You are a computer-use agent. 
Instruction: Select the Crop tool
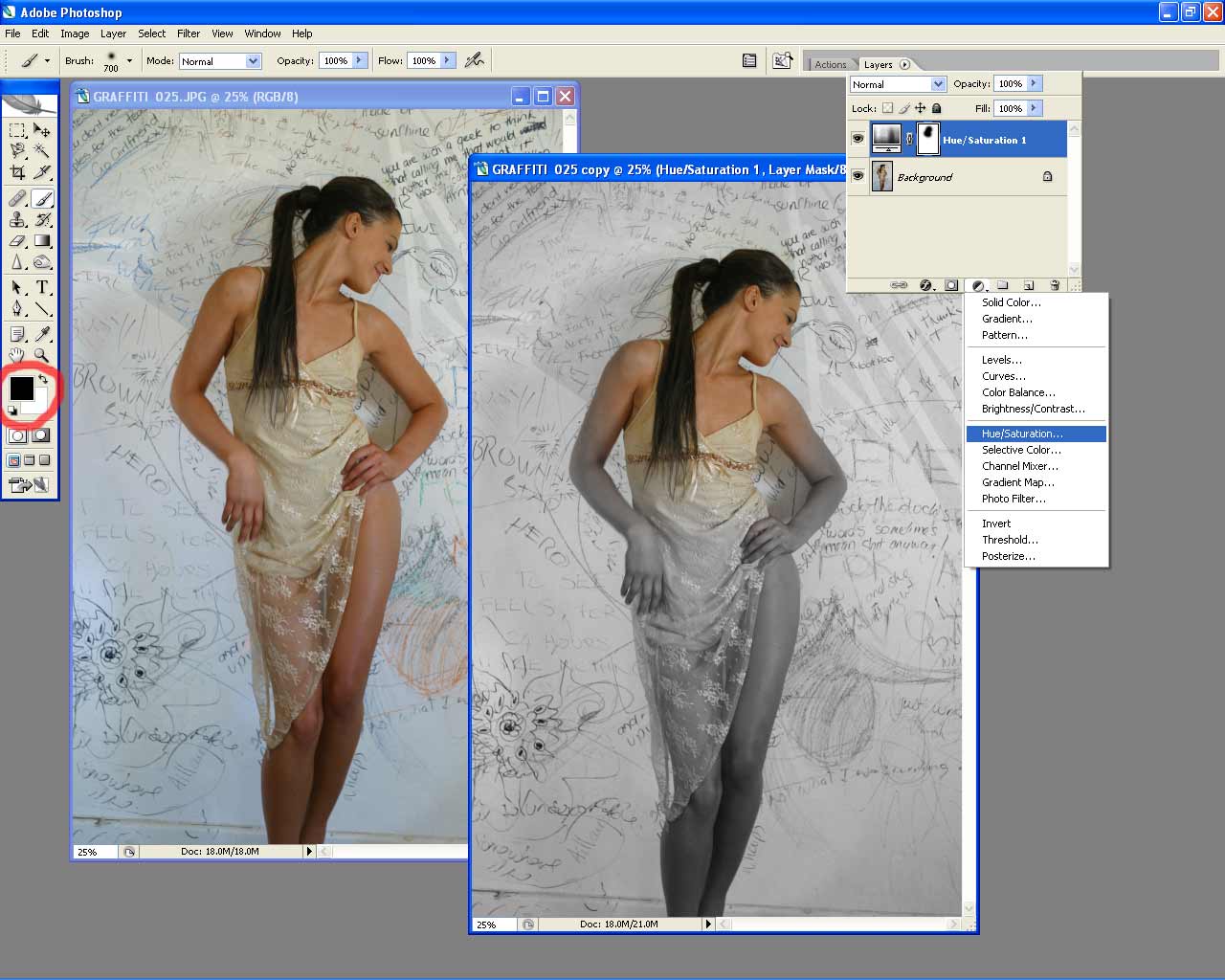(17, 172)
